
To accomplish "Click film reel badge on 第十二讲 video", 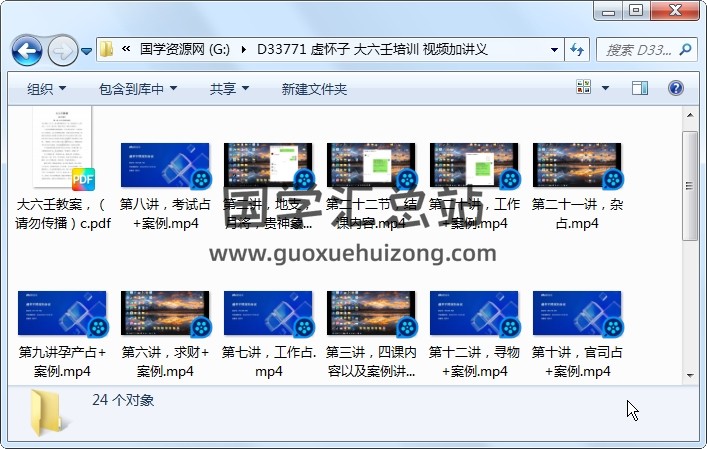I will tap(510, 328).
